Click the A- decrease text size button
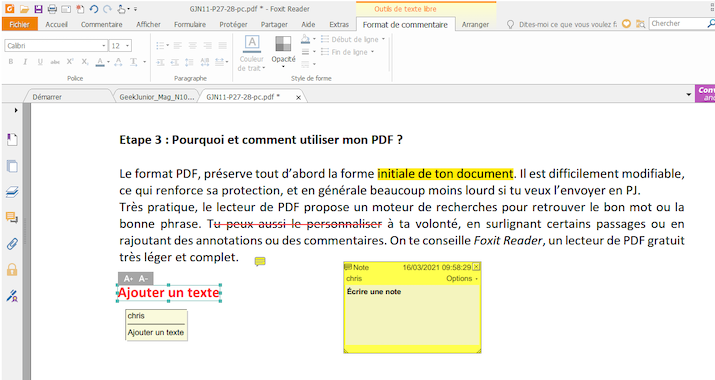715x380 pixels. (x=144, y=278)
